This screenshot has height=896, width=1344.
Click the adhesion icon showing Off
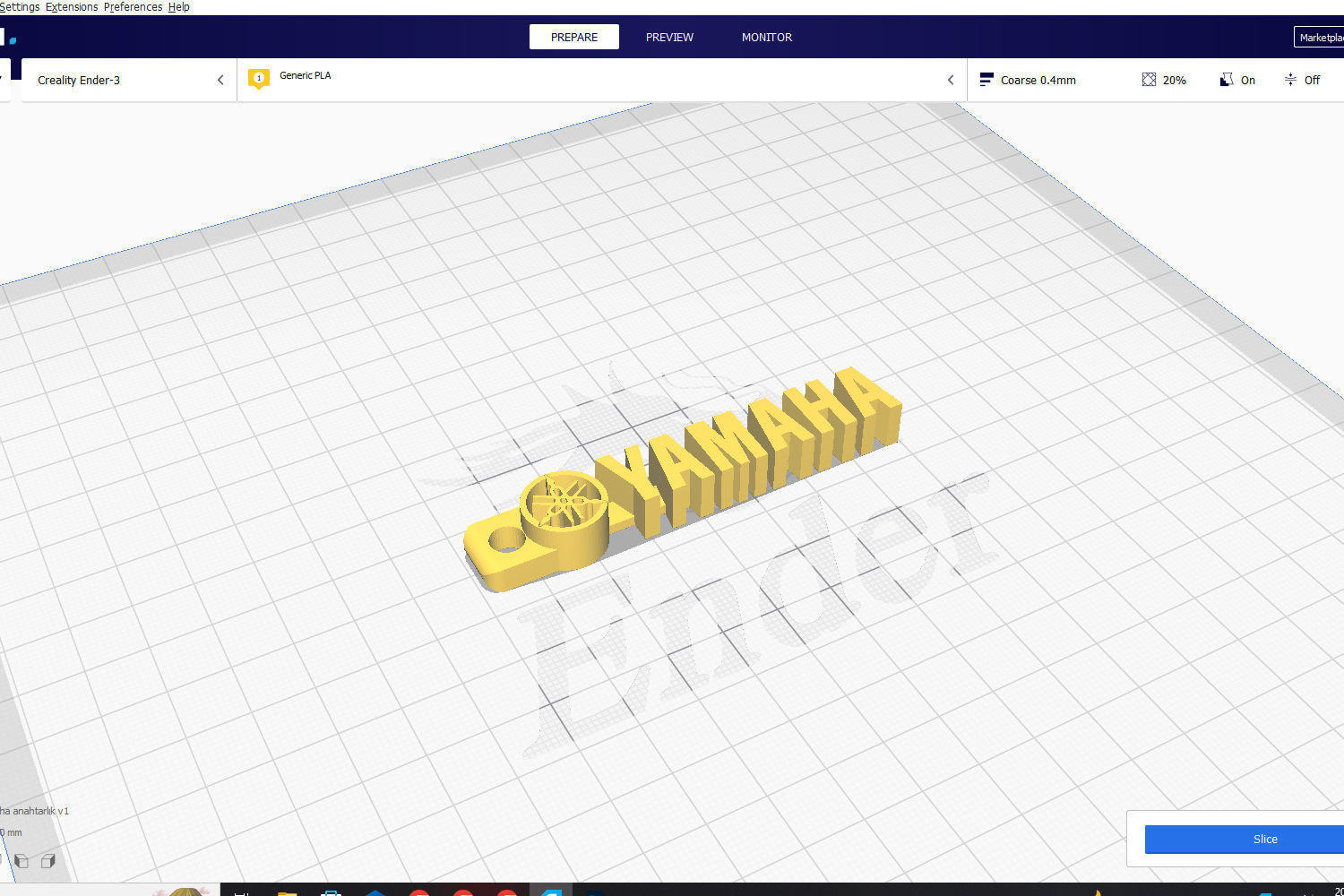(1290, 80)
